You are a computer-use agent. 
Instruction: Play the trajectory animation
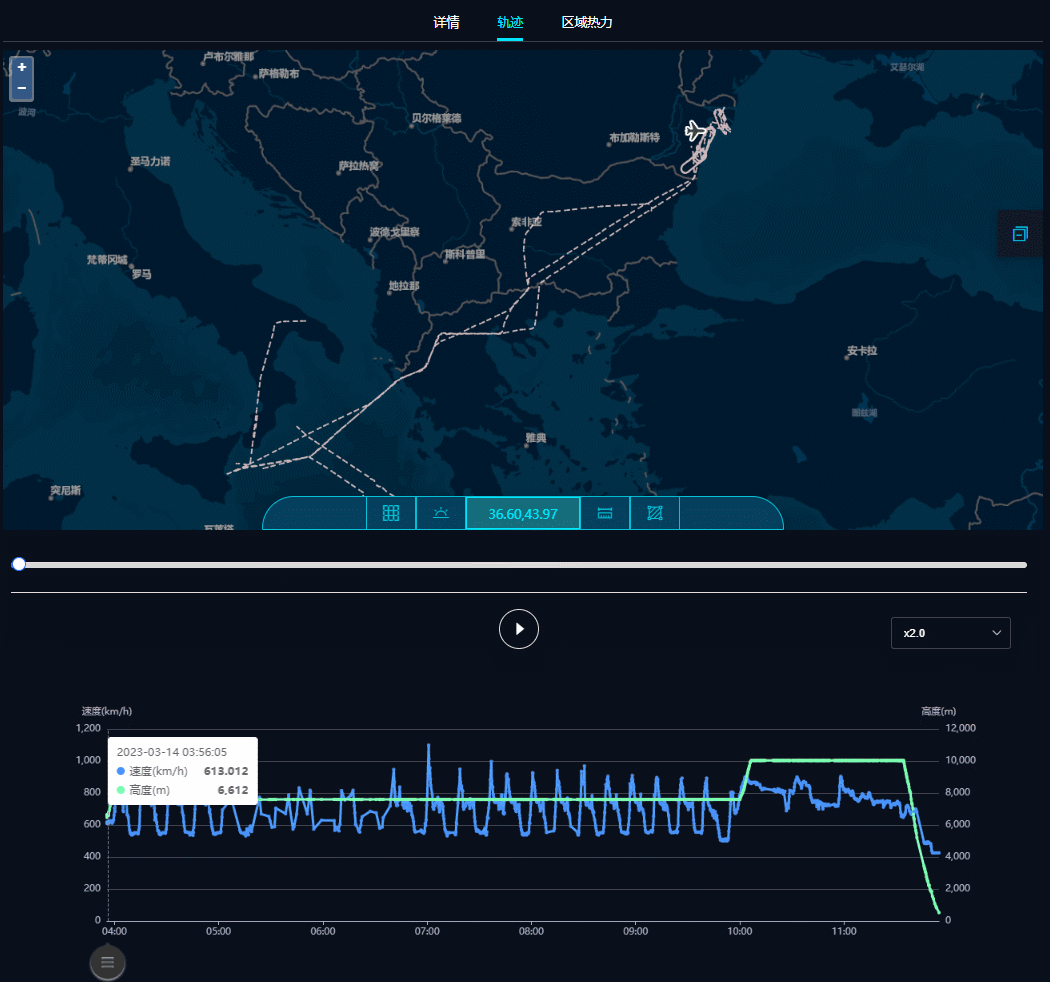[519, 629]
